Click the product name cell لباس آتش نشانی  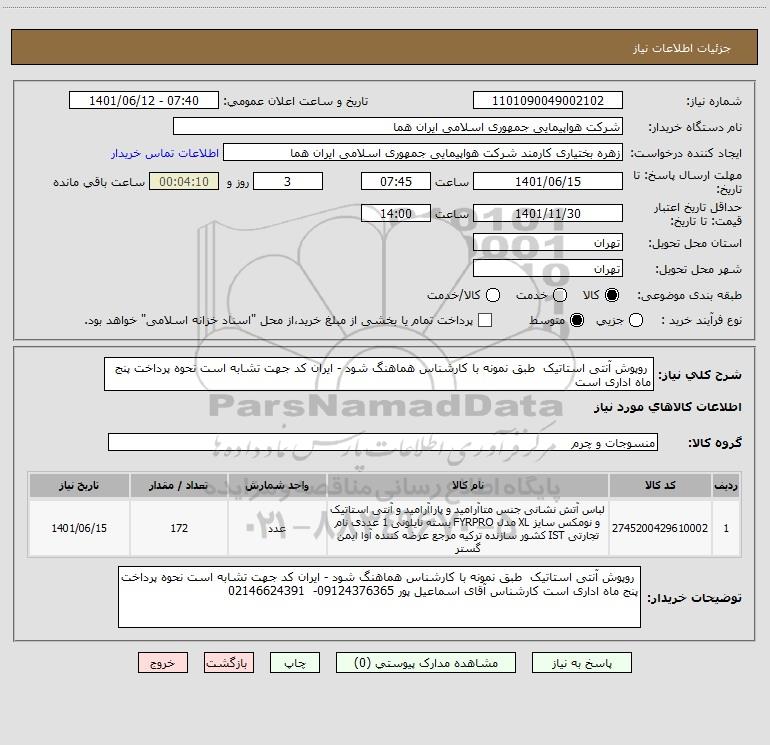[x=468, y=528]
